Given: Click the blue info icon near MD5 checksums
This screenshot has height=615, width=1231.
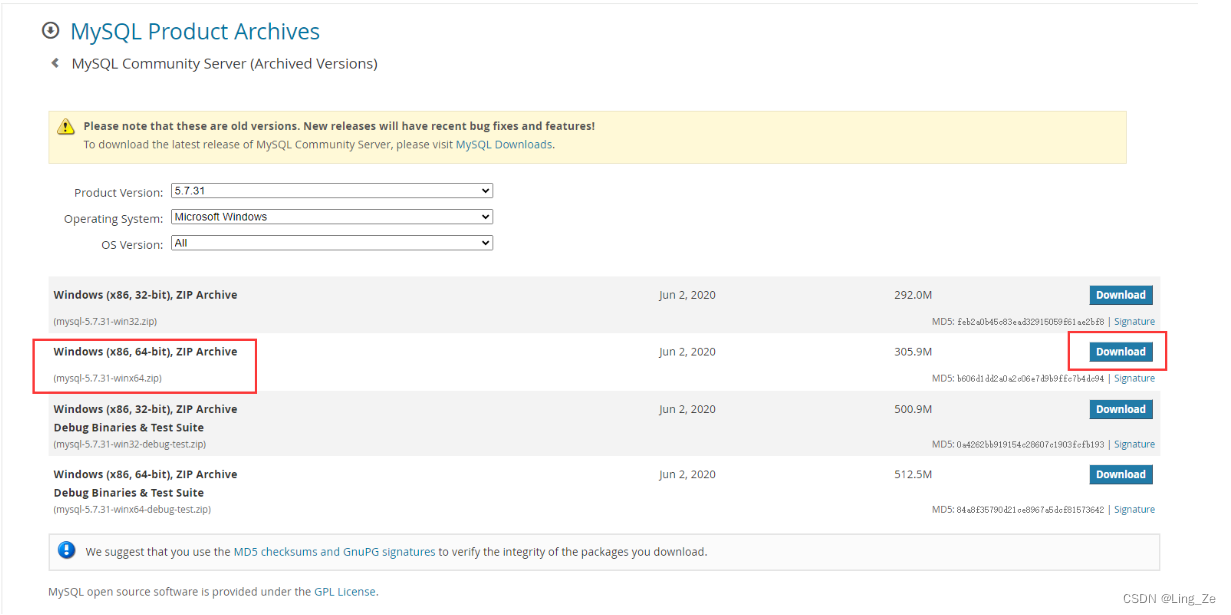Looking at the screenshot, I should click(67, 551).
